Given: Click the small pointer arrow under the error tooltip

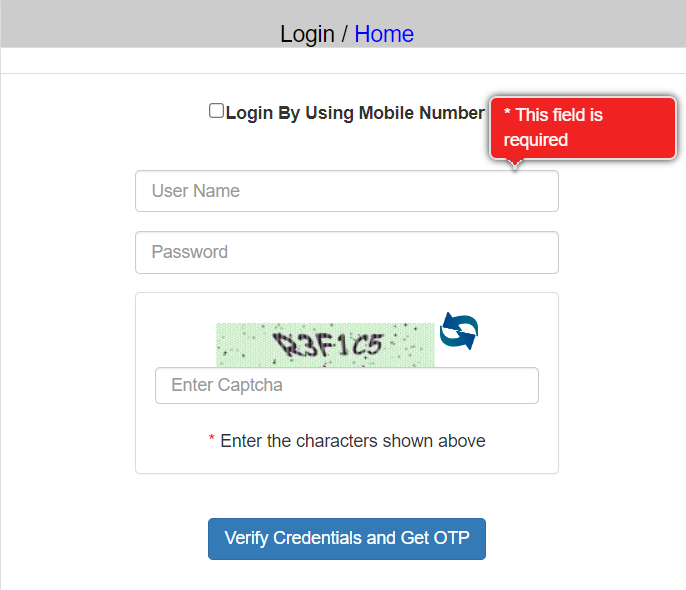Looking at the screenshot, I should pyautogui.click(x=515, y=164).
